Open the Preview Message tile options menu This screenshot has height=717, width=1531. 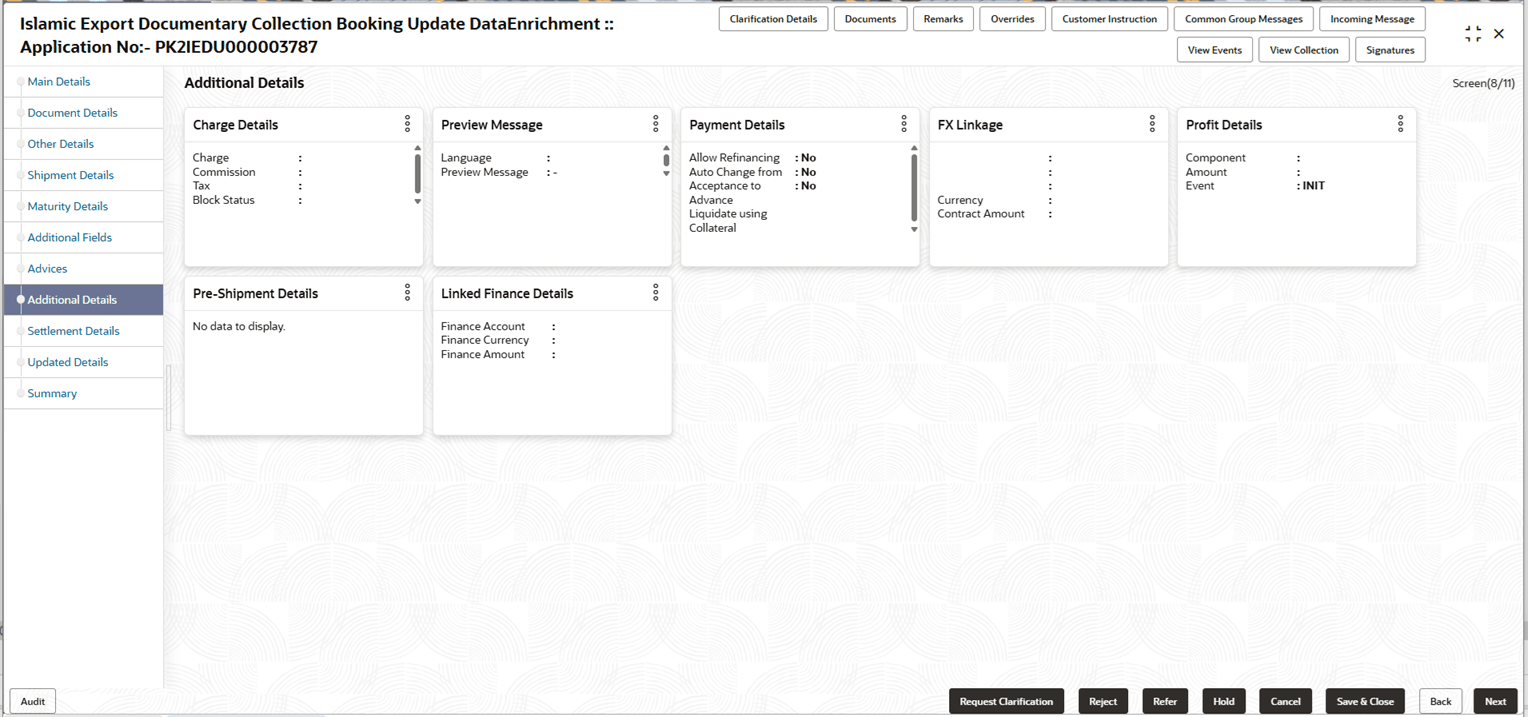[656, 124]
